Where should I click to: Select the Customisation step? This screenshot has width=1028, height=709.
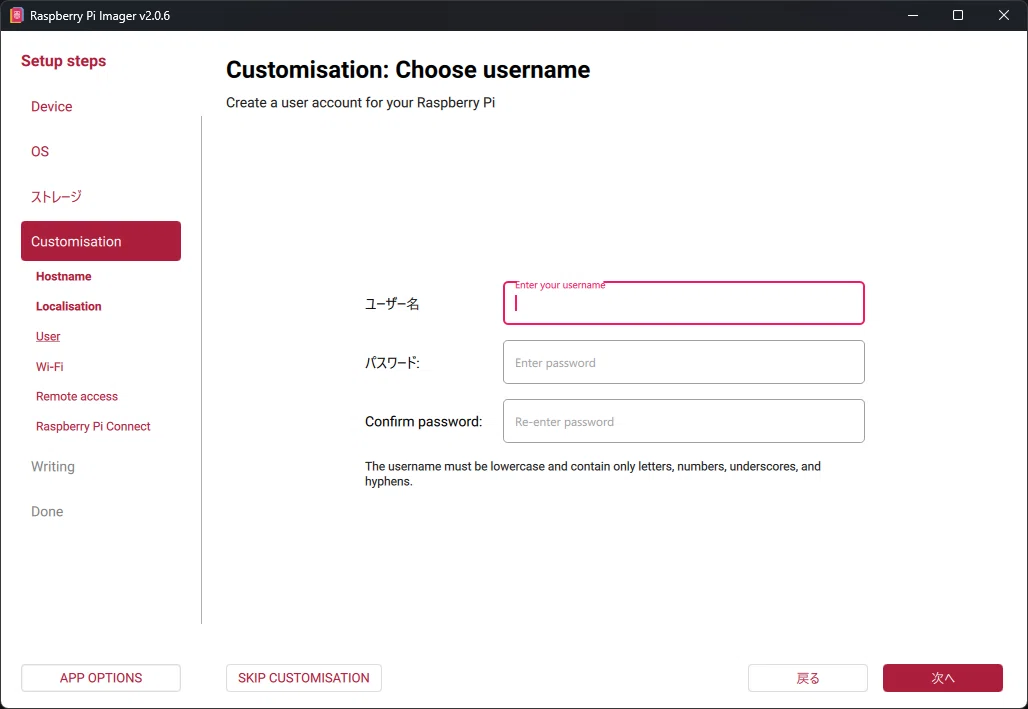[x=101, y=241]
